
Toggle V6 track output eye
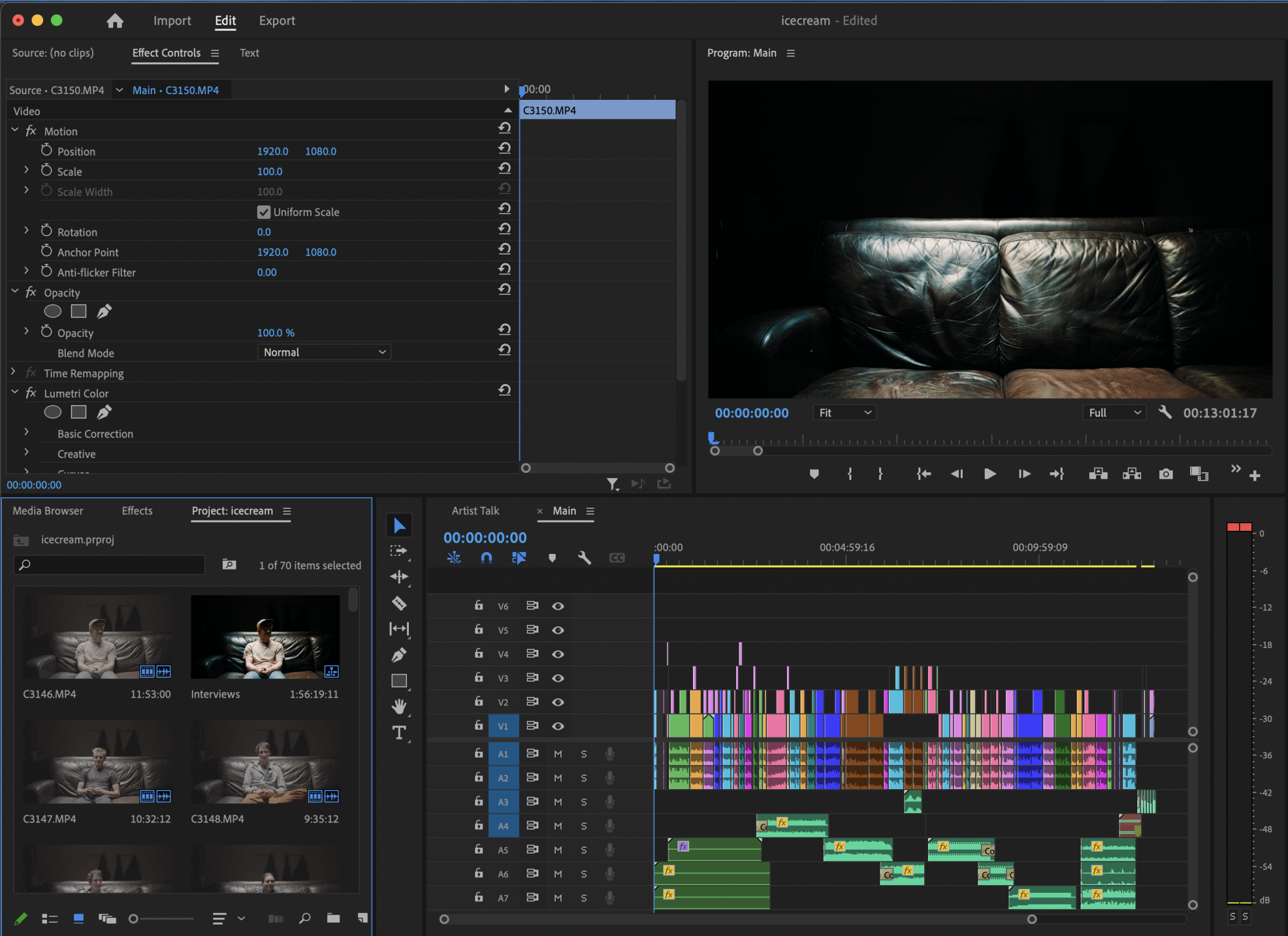[558, 606]
